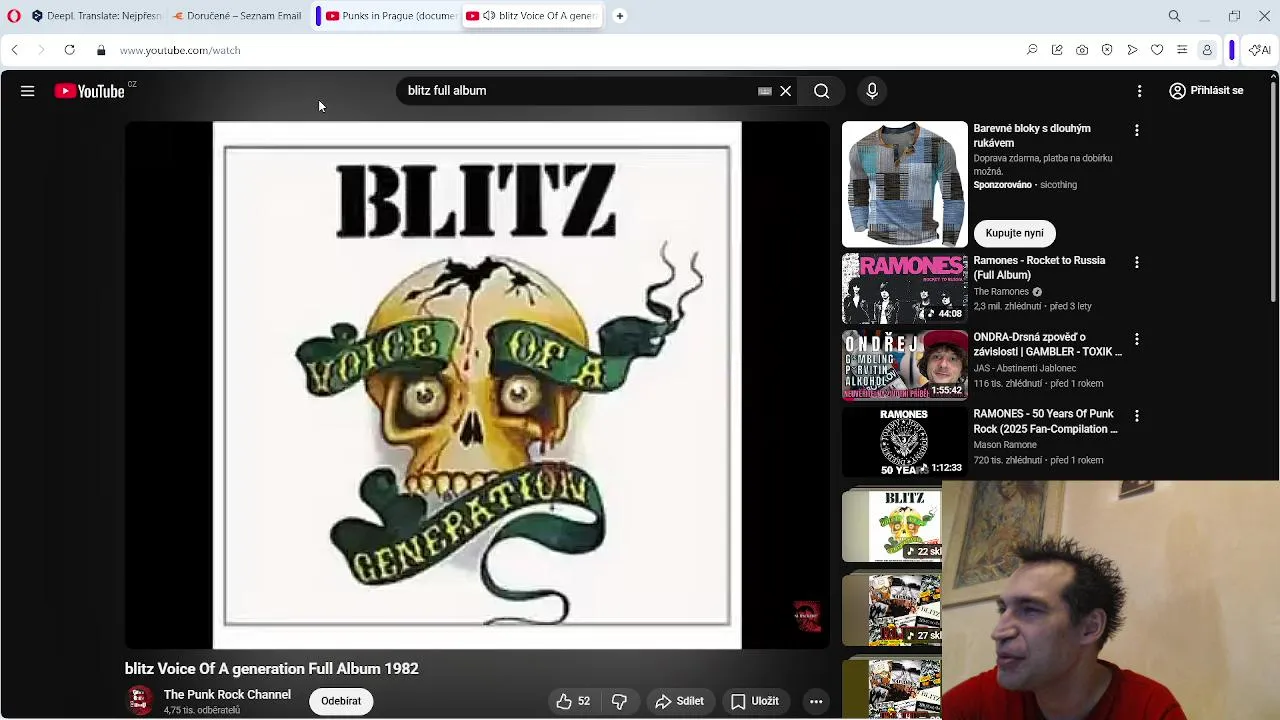
Task: Focus the address bar with www.youtube.com/watch
Action: pos(180,50)
